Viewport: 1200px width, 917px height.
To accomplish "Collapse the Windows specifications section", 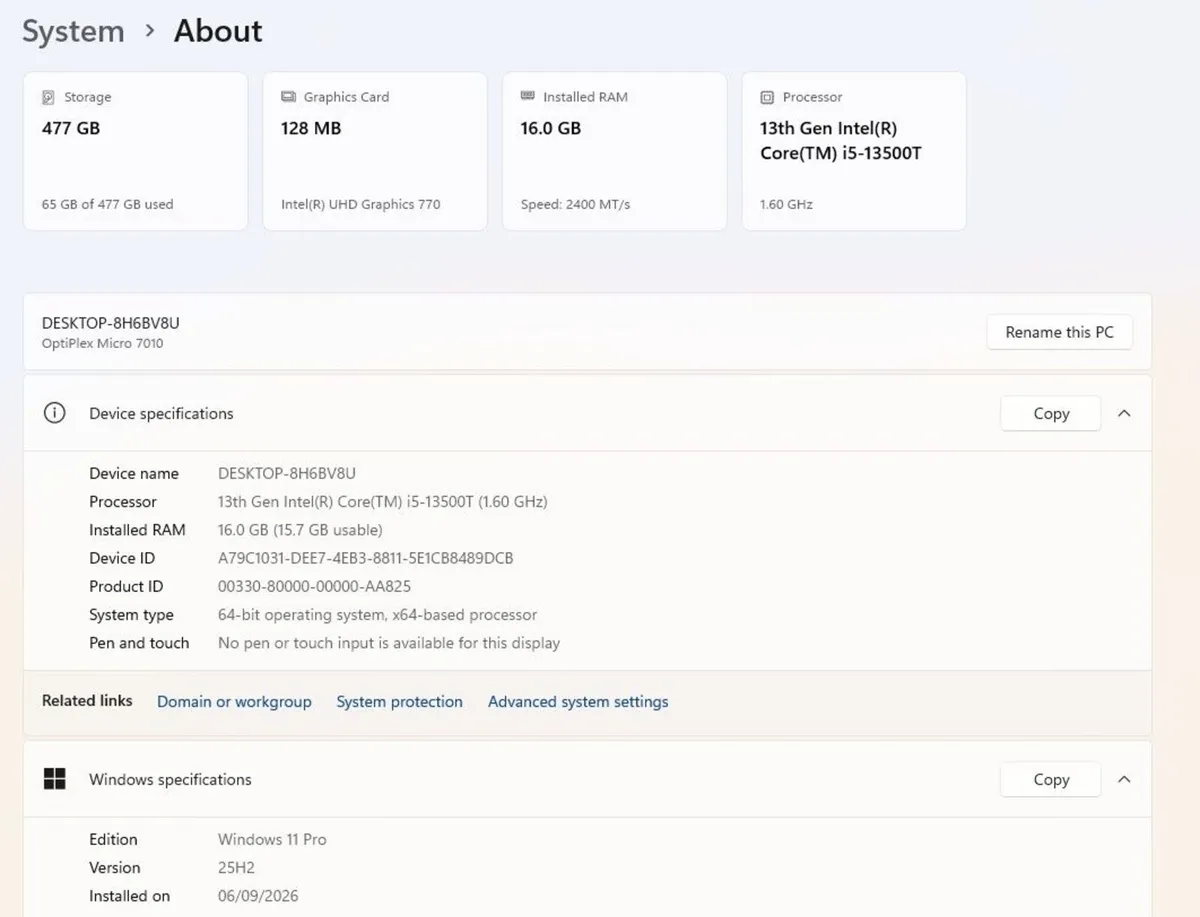I will [1124, 779].
